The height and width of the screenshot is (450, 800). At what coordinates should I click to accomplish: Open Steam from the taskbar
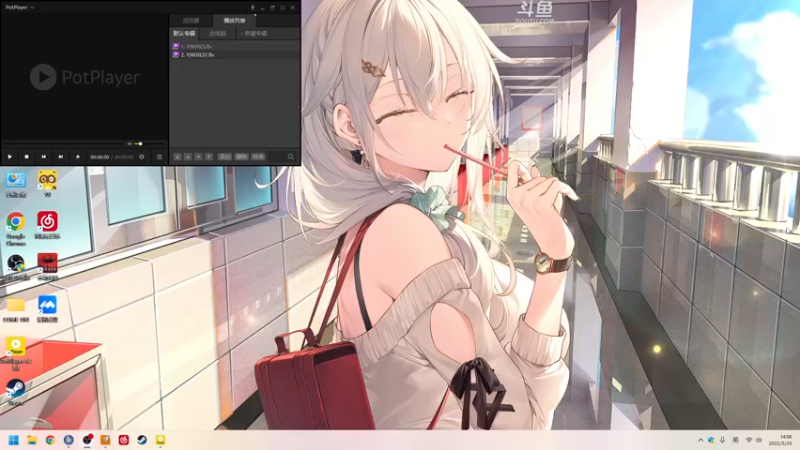[142, 440]
